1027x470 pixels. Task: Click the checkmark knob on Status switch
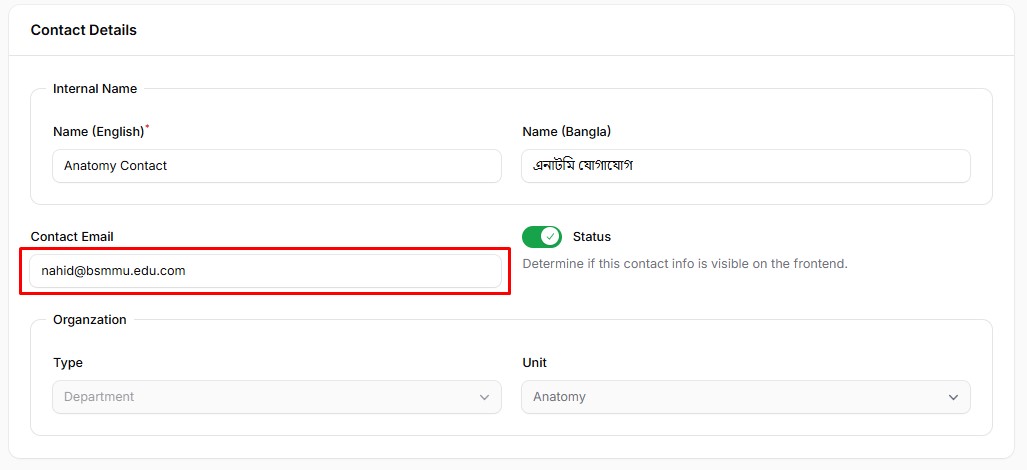pyautogui.click(x=551, y=236)
